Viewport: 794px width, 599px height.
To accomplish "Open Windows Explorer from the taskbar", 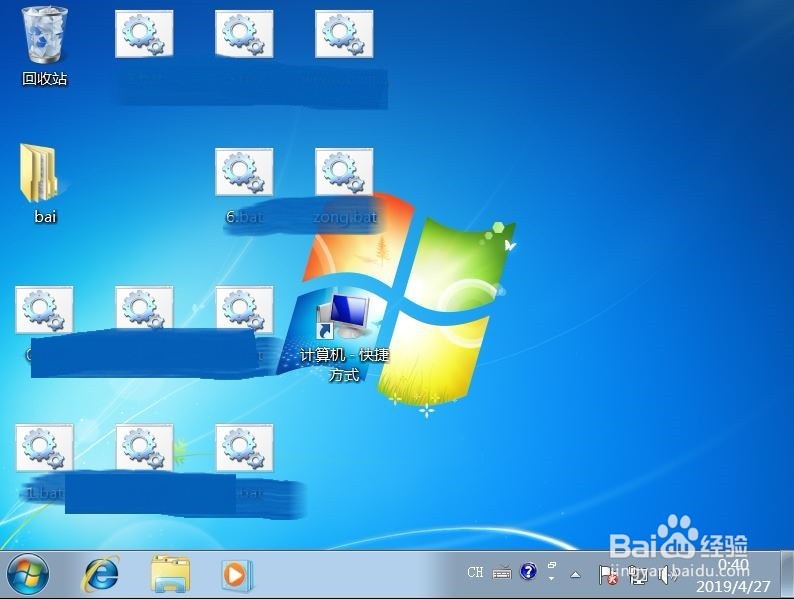I will pos(170,575).
